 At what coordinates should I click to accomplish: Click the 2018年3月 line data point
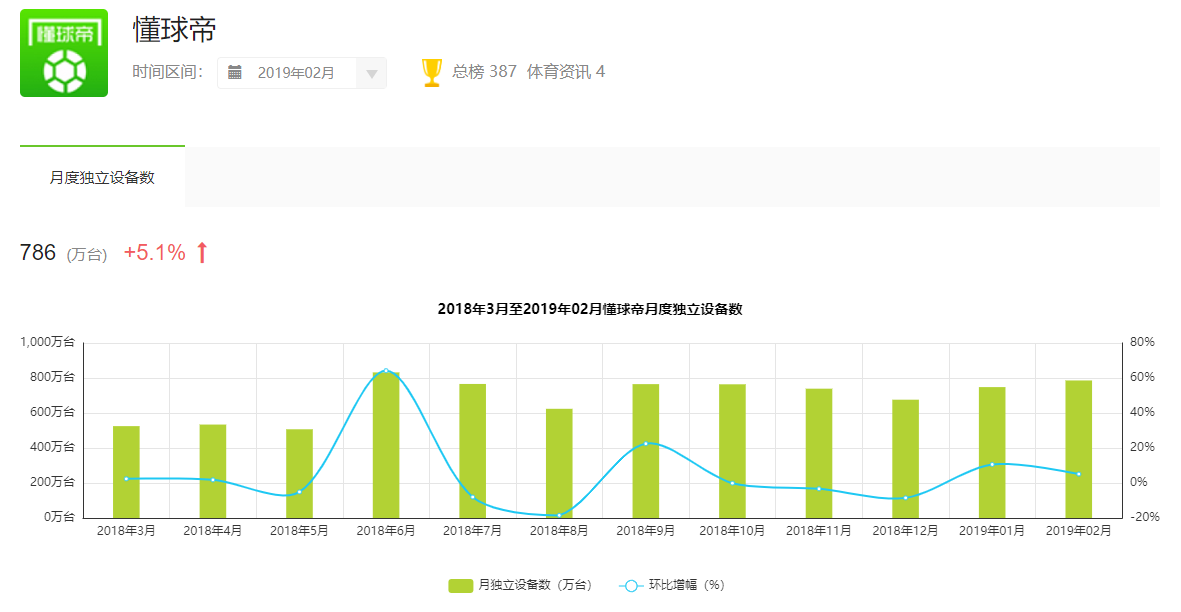point(127,479)
